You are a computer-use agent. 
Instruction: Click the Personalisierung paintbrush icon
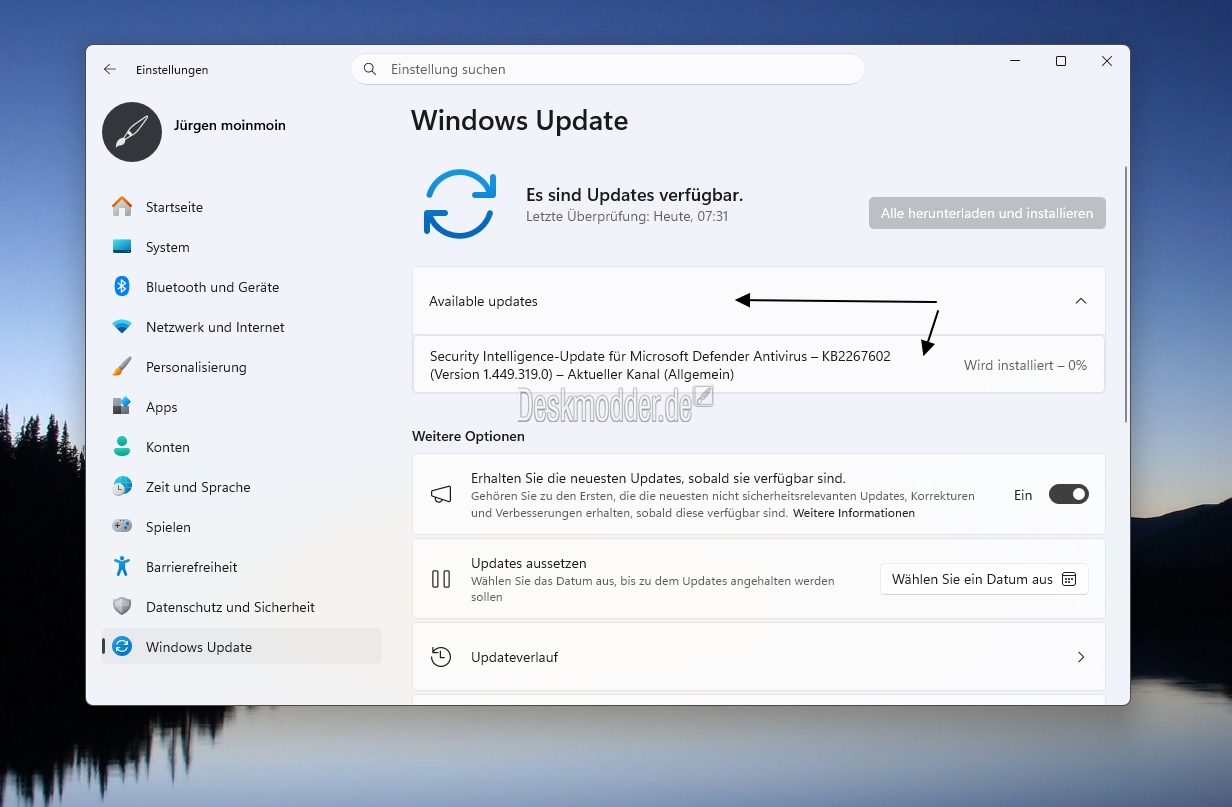122,367
